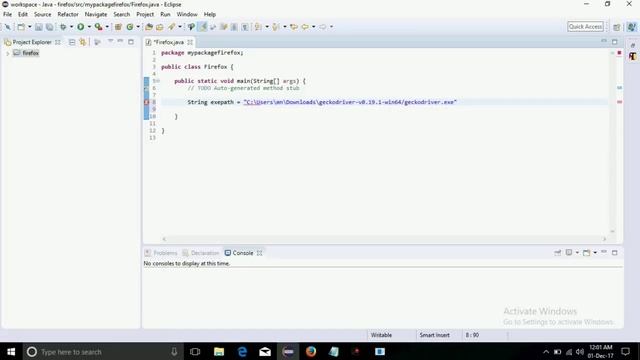Open the Forward history dropdown arrow

click(331, 27)
